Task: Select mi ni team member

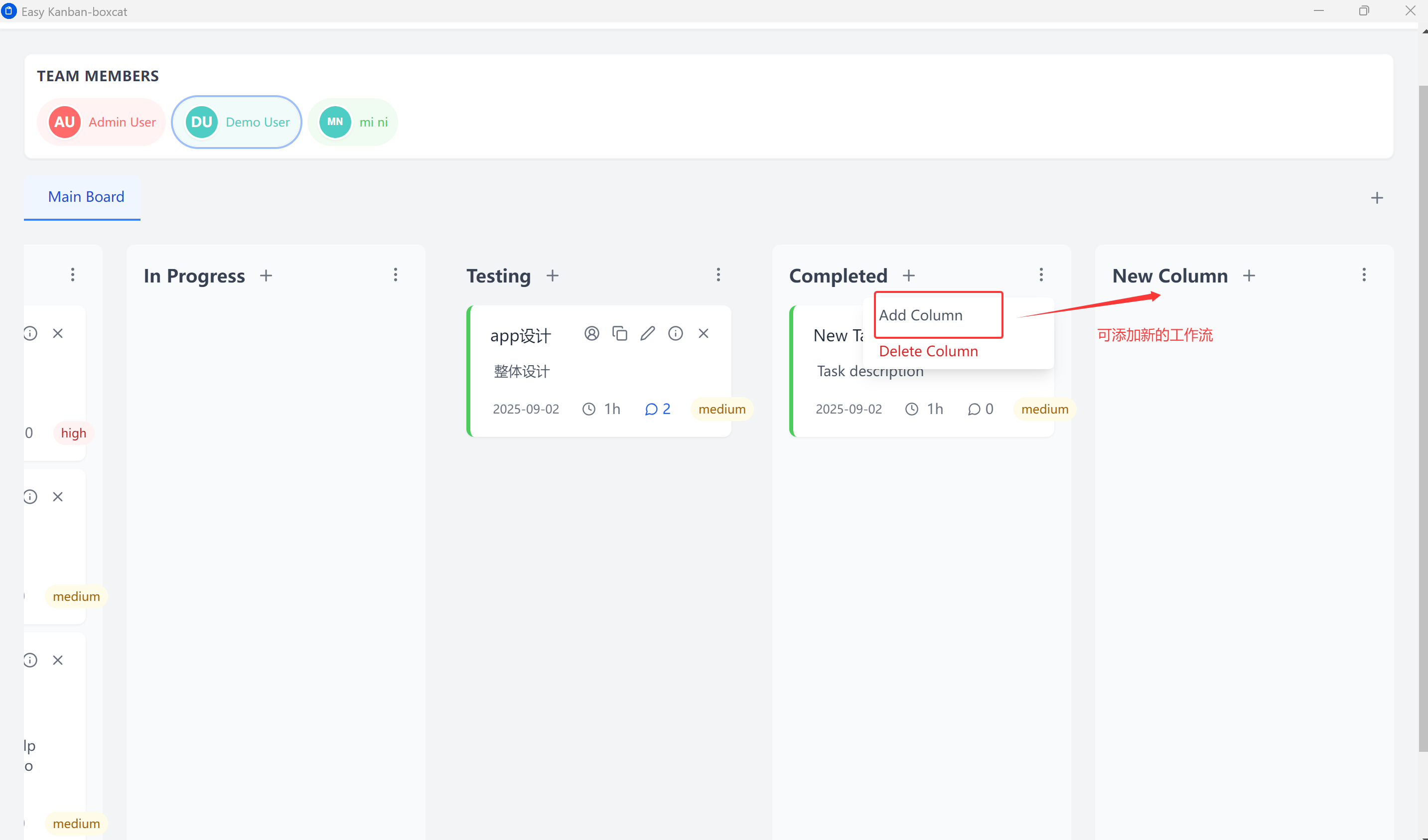Action: pyautogui.click(x=353, y=122)
